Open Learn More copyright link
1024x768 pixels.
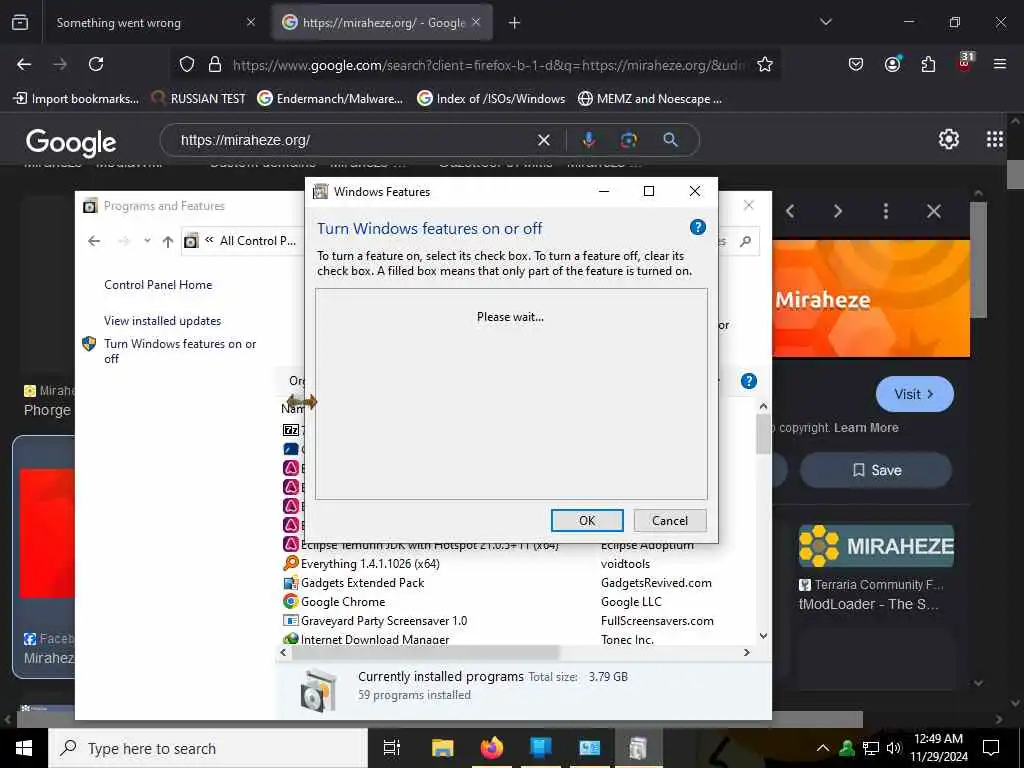[866, 428]
